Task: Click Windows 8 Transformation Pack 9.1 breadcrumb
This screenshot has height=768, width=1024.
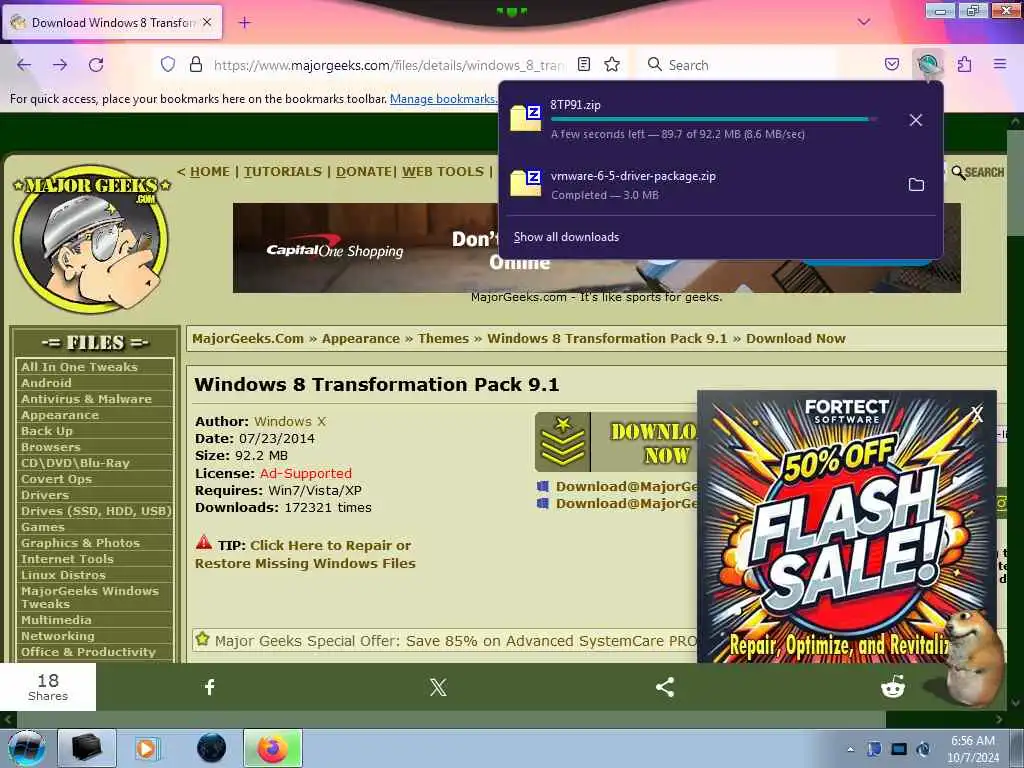Action: (607, 338)
